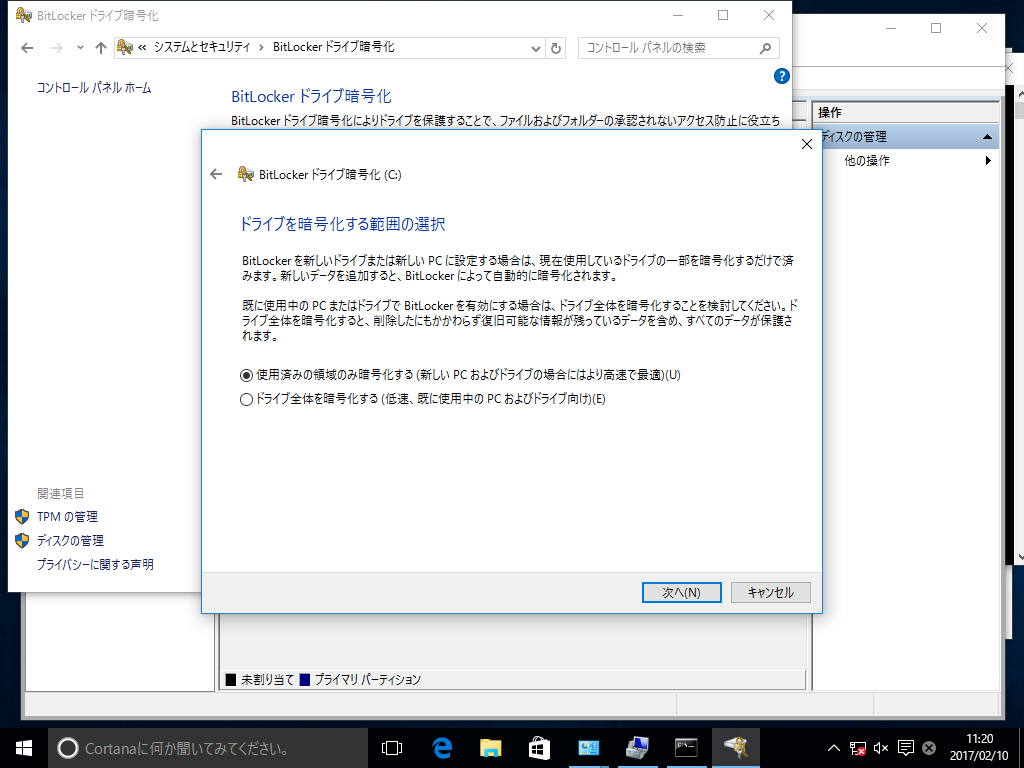Open File Explorer from taskbar
This screenshot has width=1024, height=768.
pos(490,748)
